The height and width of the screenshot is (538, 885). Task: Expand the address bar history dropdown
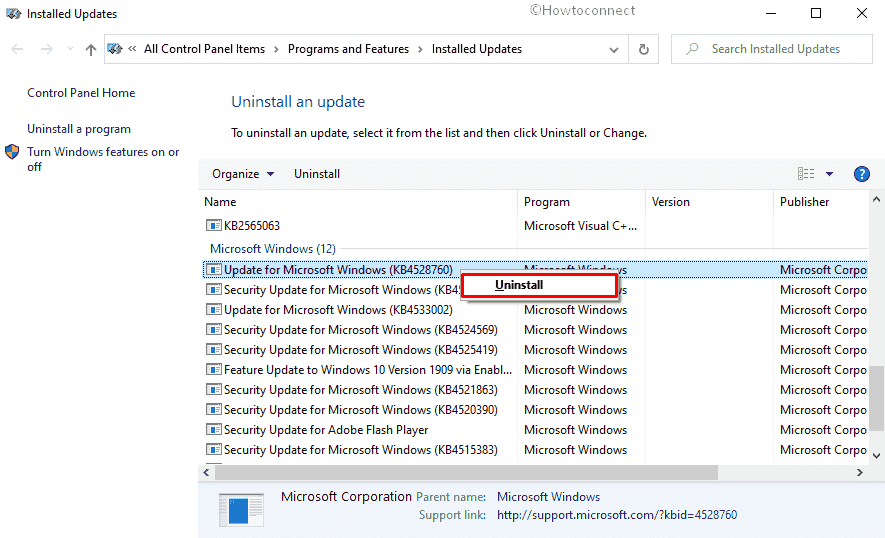coord(614,50)
